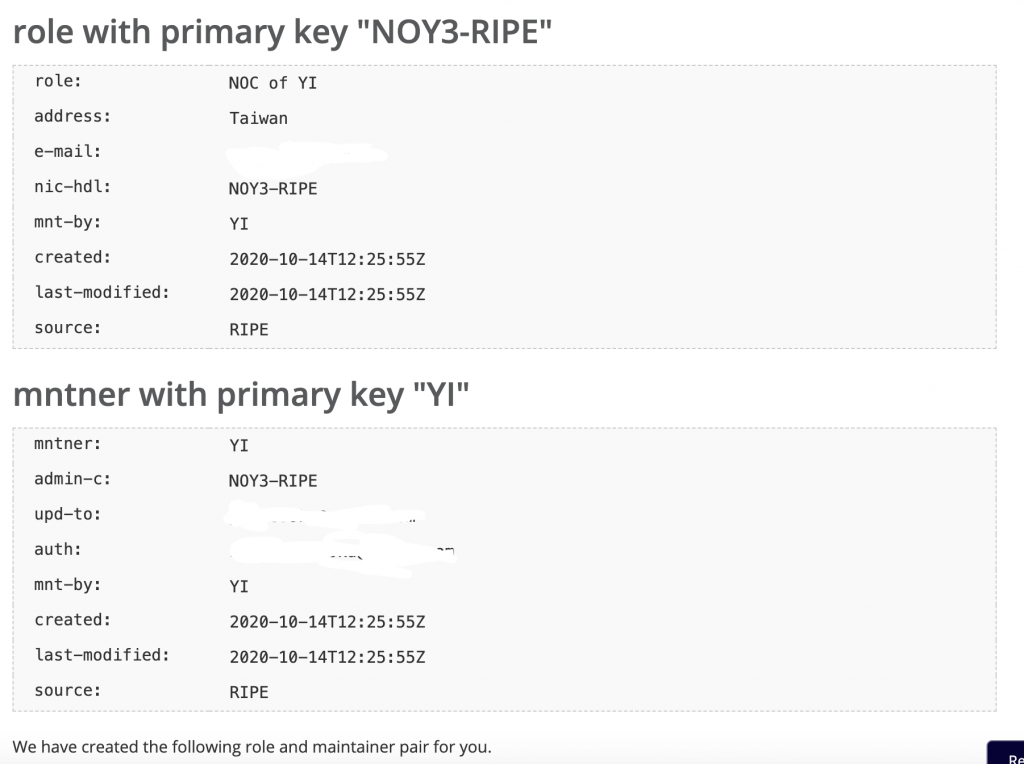Select the YI value beside mntner label
Image resolution: width=1024 pixels, height=764 pixels.
[x=239, y=445]
